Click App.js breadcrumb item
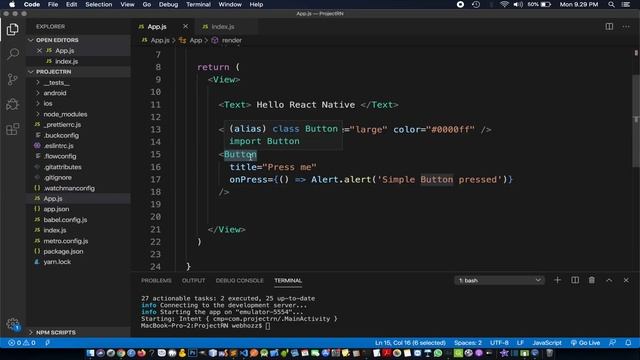 coord(160,40)
